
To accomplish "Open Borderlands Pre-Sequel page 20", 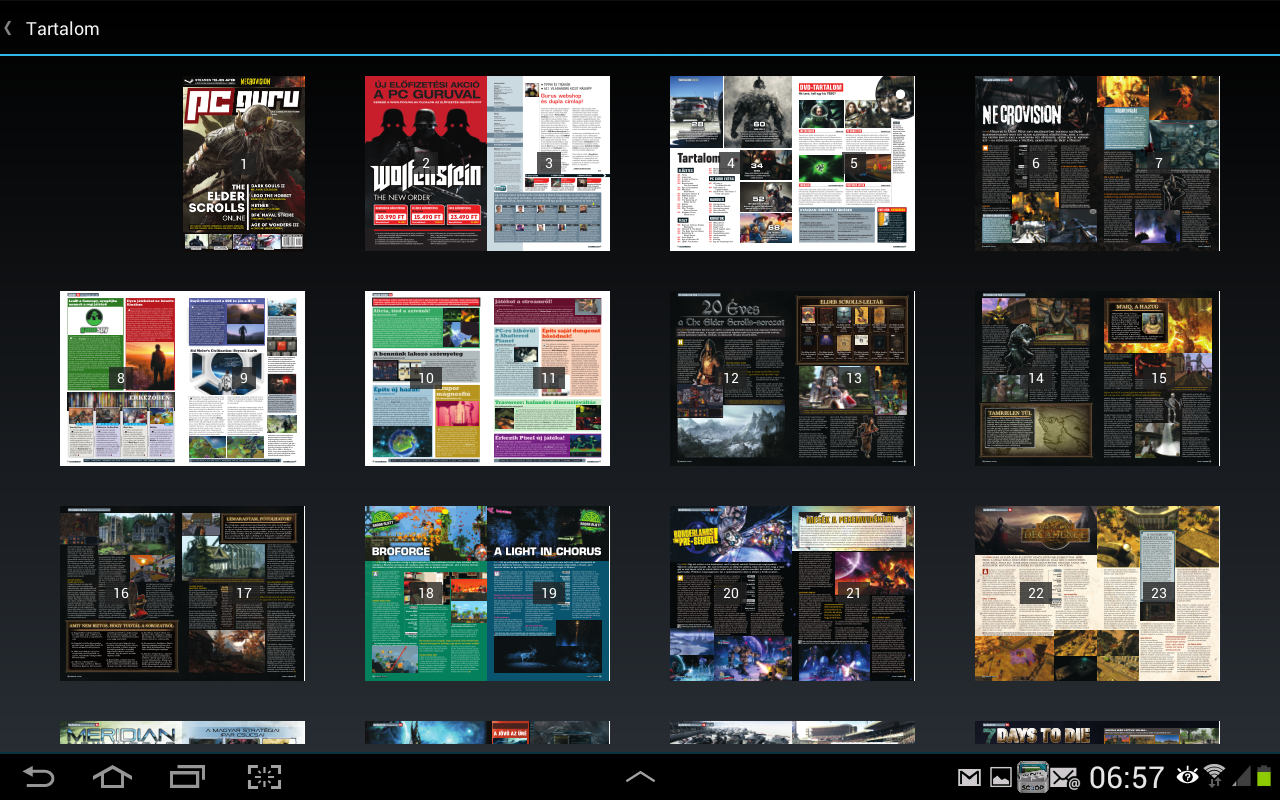I will coord(731,593).
